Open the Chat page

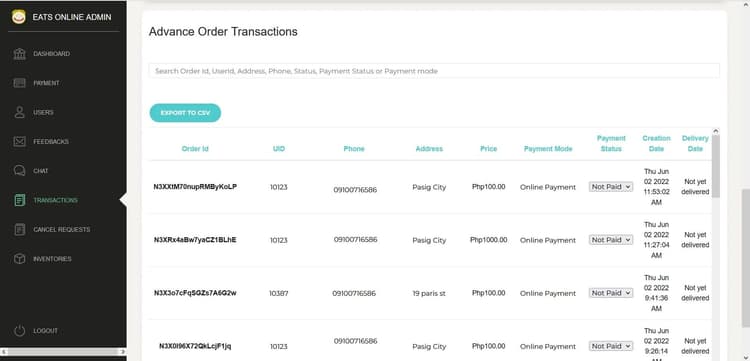(x=41, y=171)
